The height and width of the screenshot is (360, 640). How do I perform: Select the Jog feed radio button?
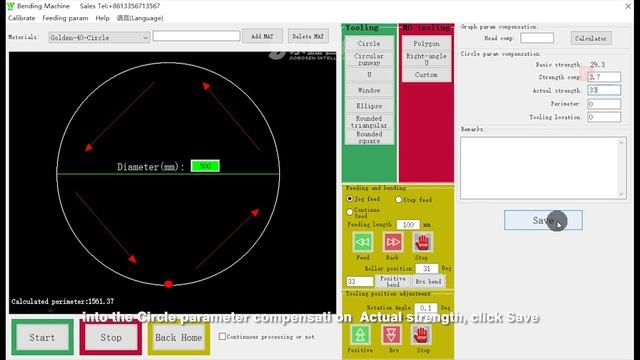pyautogui.click(x=350, y=199)
